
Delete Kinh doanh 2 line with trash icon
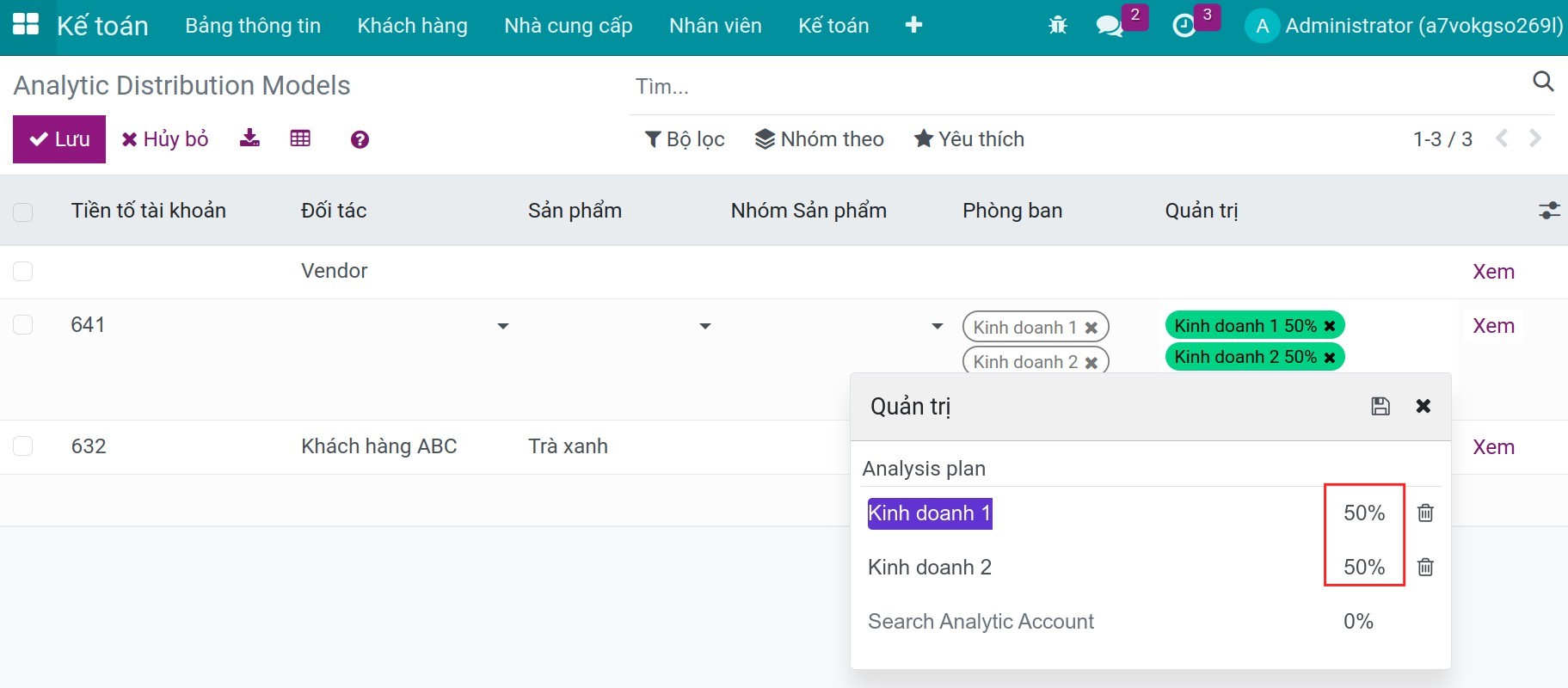tap(1425, 567)
